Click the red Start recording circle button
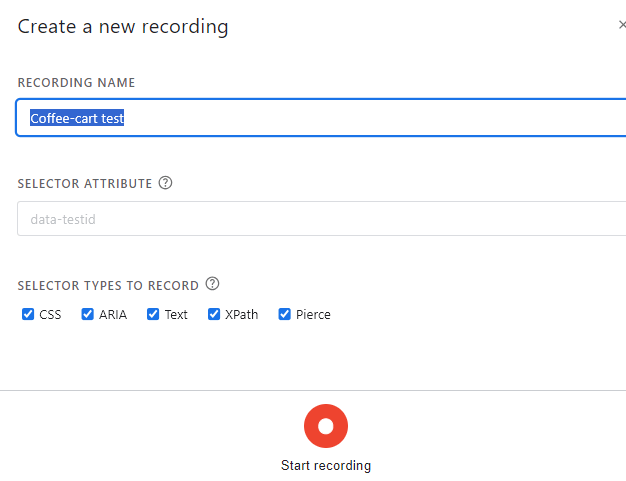The width and height of the screenshot is (626, 481). click(x=326, y=426)
